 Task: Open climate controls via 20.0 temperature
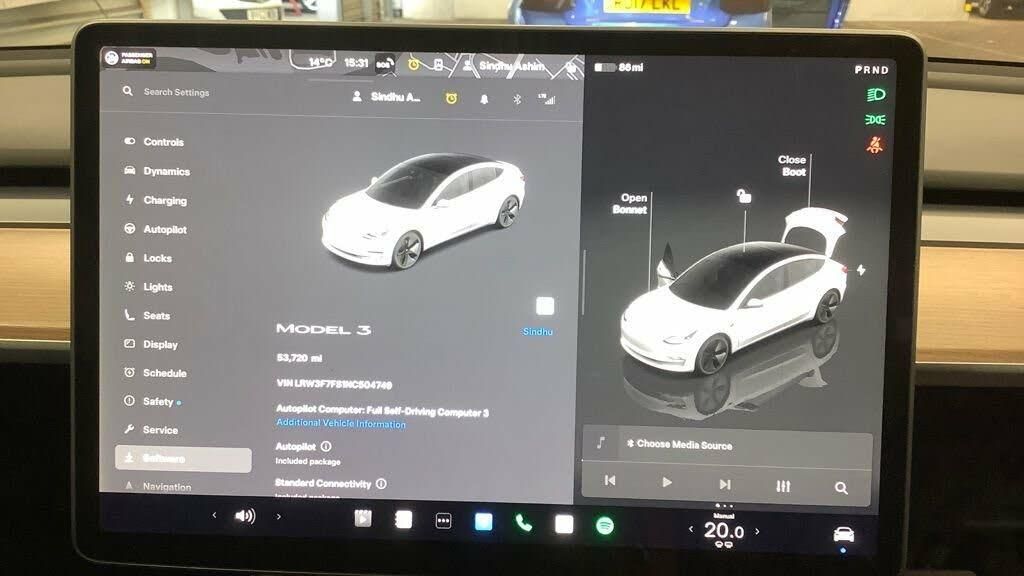724,531
